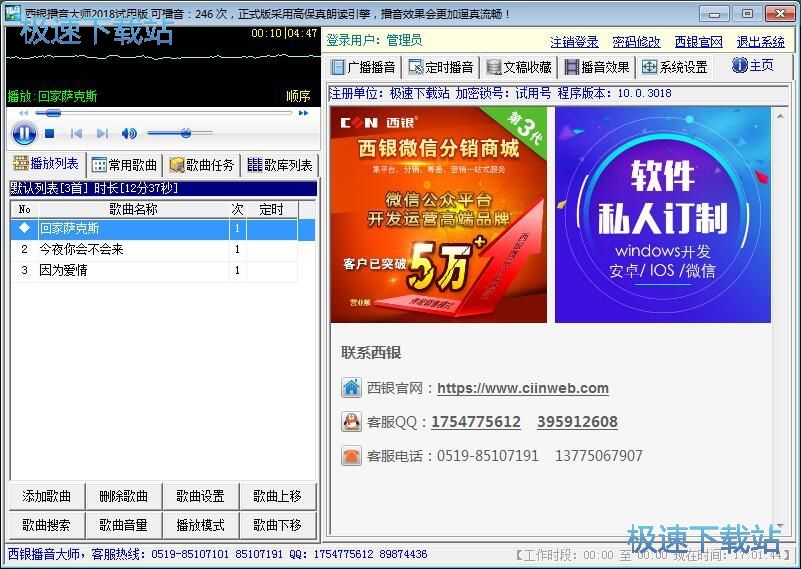Open the 歌库列表 tab
This screenshot has height=569, width=801.
point(279,165)
